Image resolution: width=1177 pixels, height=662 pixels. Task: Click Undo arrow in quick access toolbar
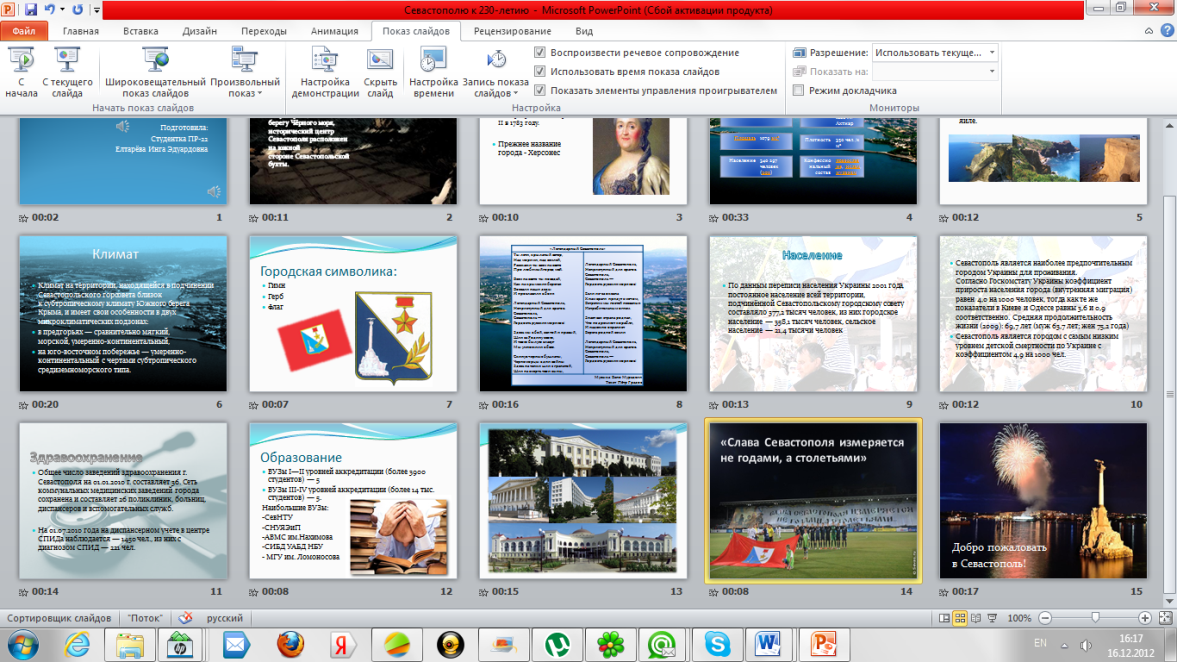pyautogui.click(x=50, y=10)
